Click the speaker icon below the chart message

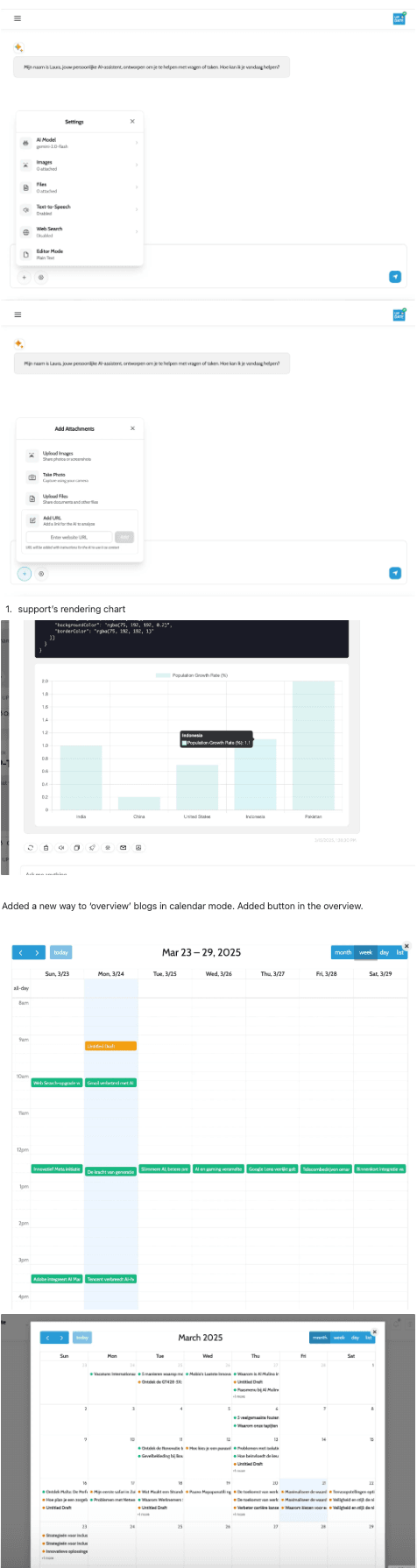(61, 847)
